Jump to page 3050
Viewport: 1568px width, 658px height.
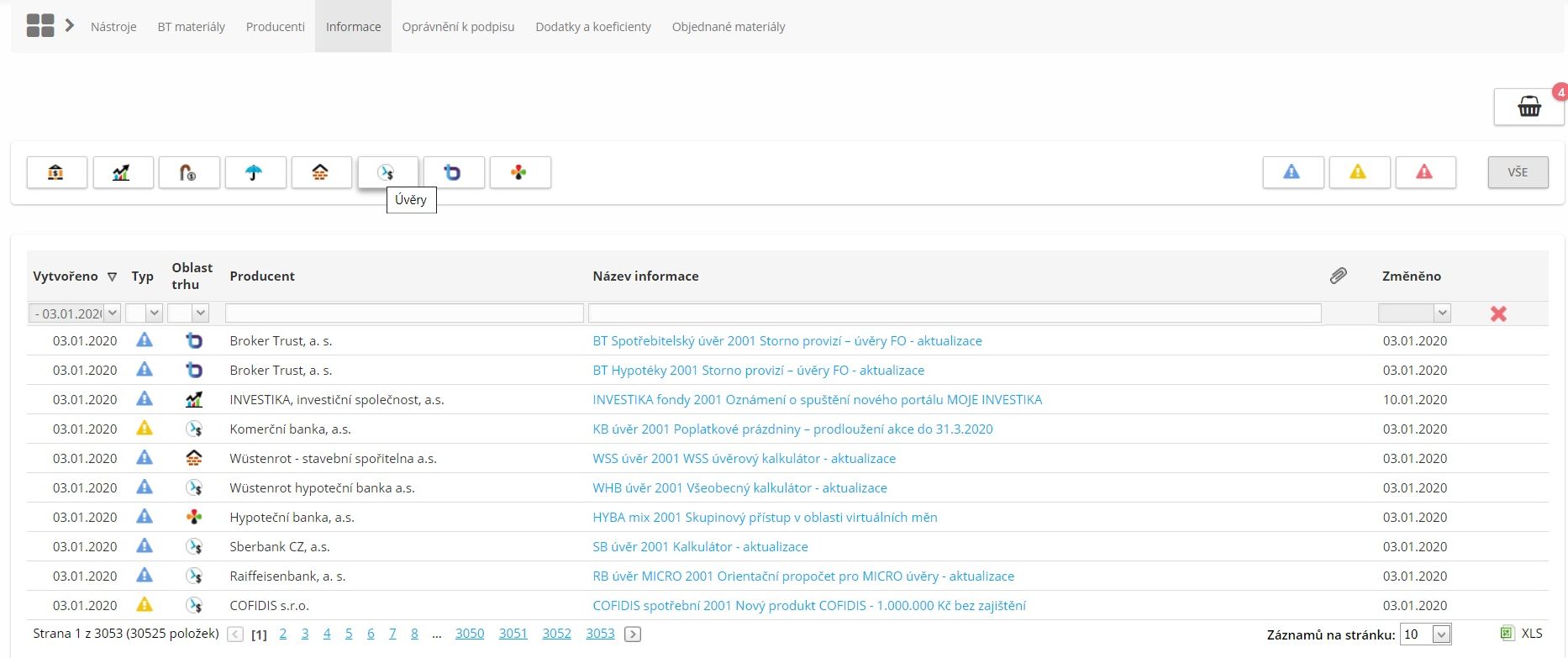pos(470,634)
